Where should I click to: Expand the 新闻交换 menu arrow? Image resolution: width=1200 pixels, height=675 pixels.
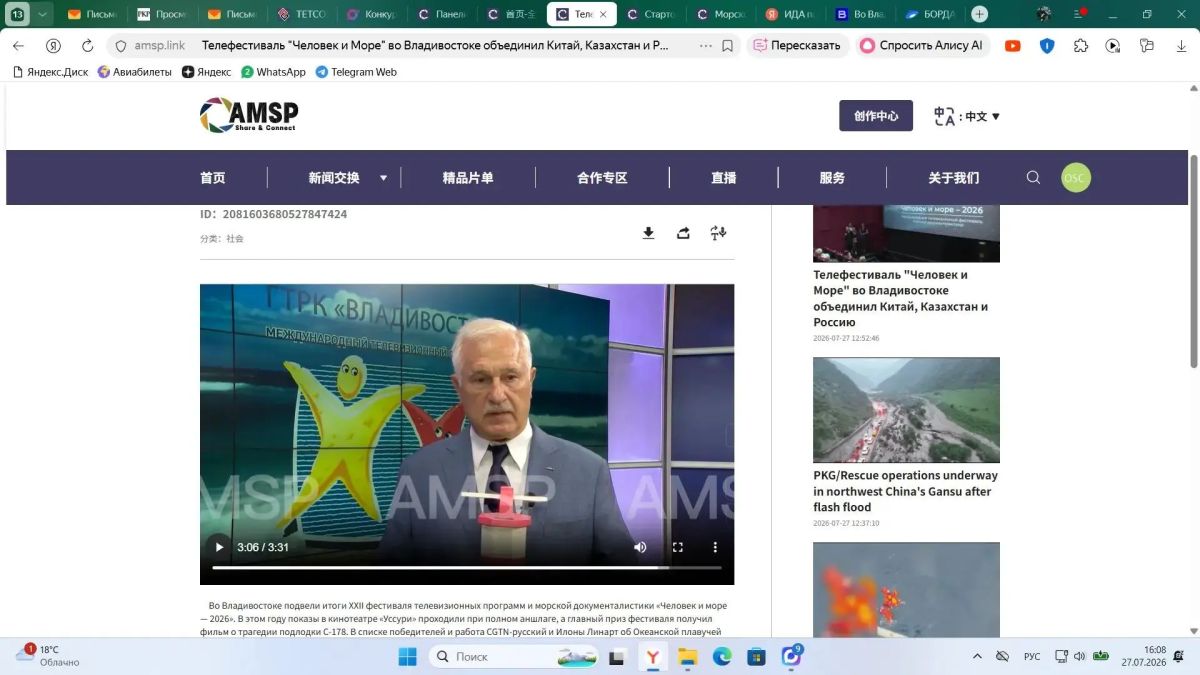point(383,178)
